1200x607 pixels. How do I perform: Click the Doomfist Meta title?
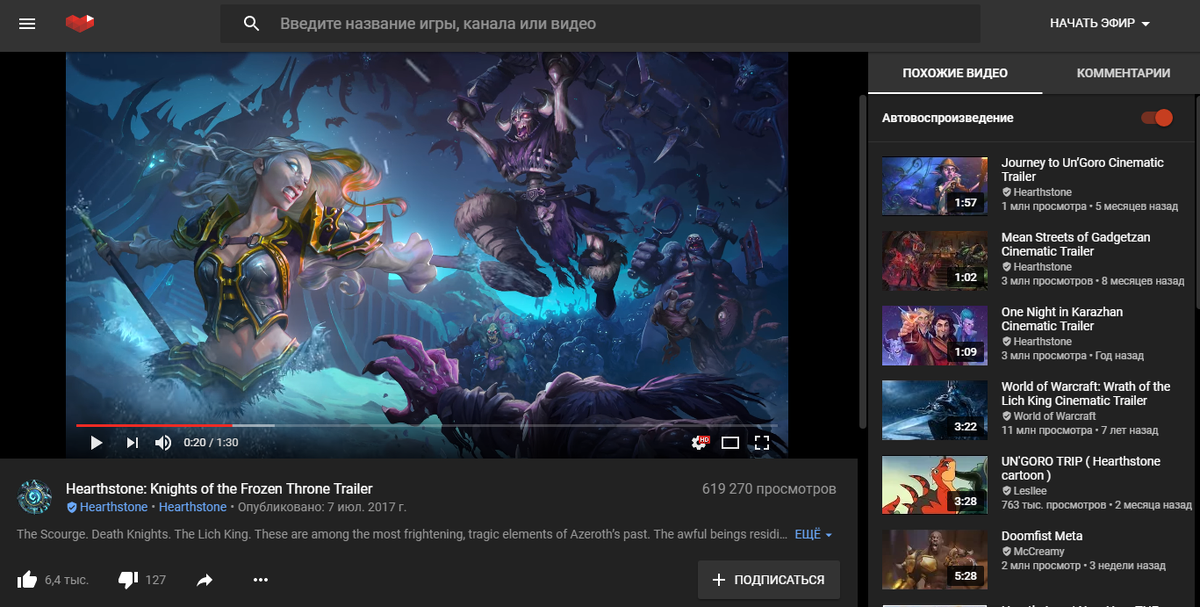1042,536
